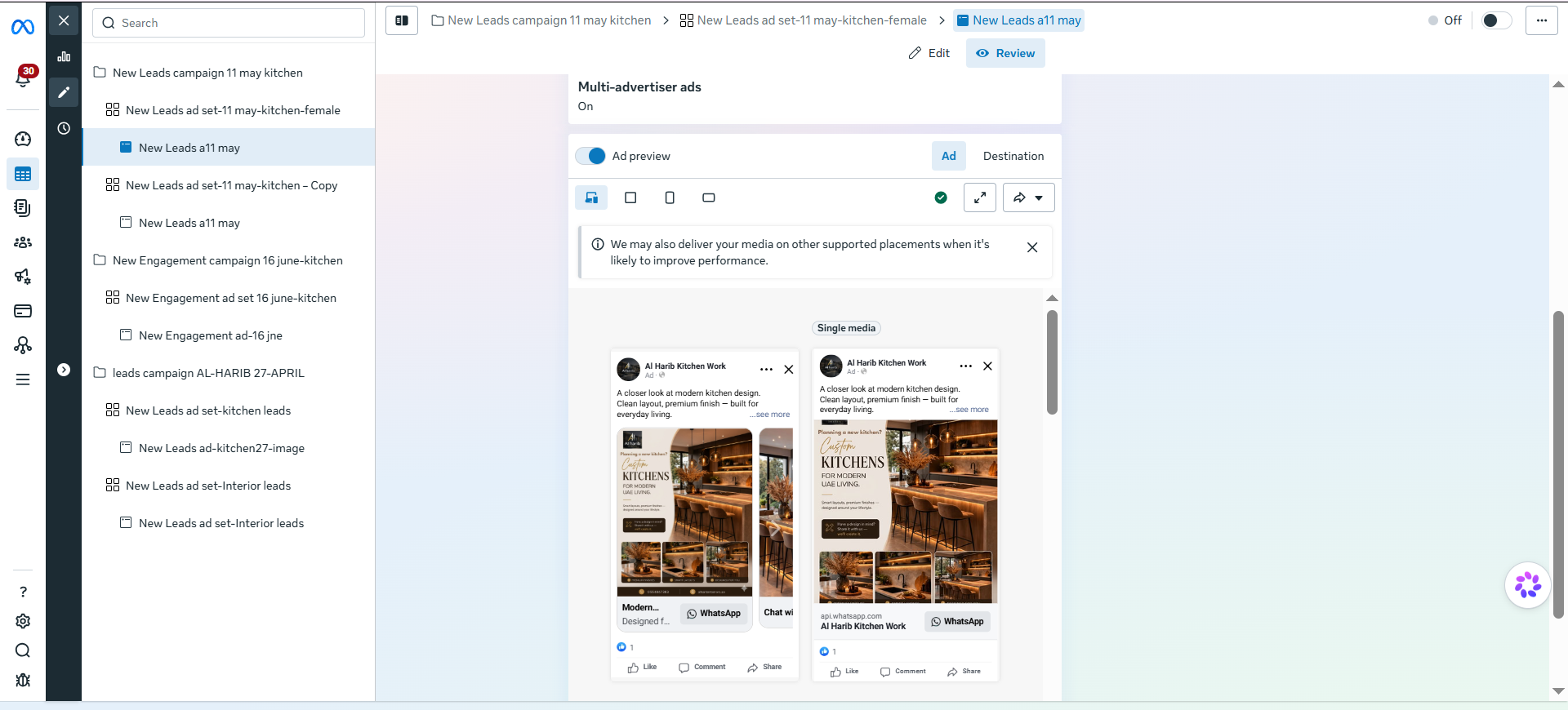Switch to the Destination tab

tap(1013, 156)
